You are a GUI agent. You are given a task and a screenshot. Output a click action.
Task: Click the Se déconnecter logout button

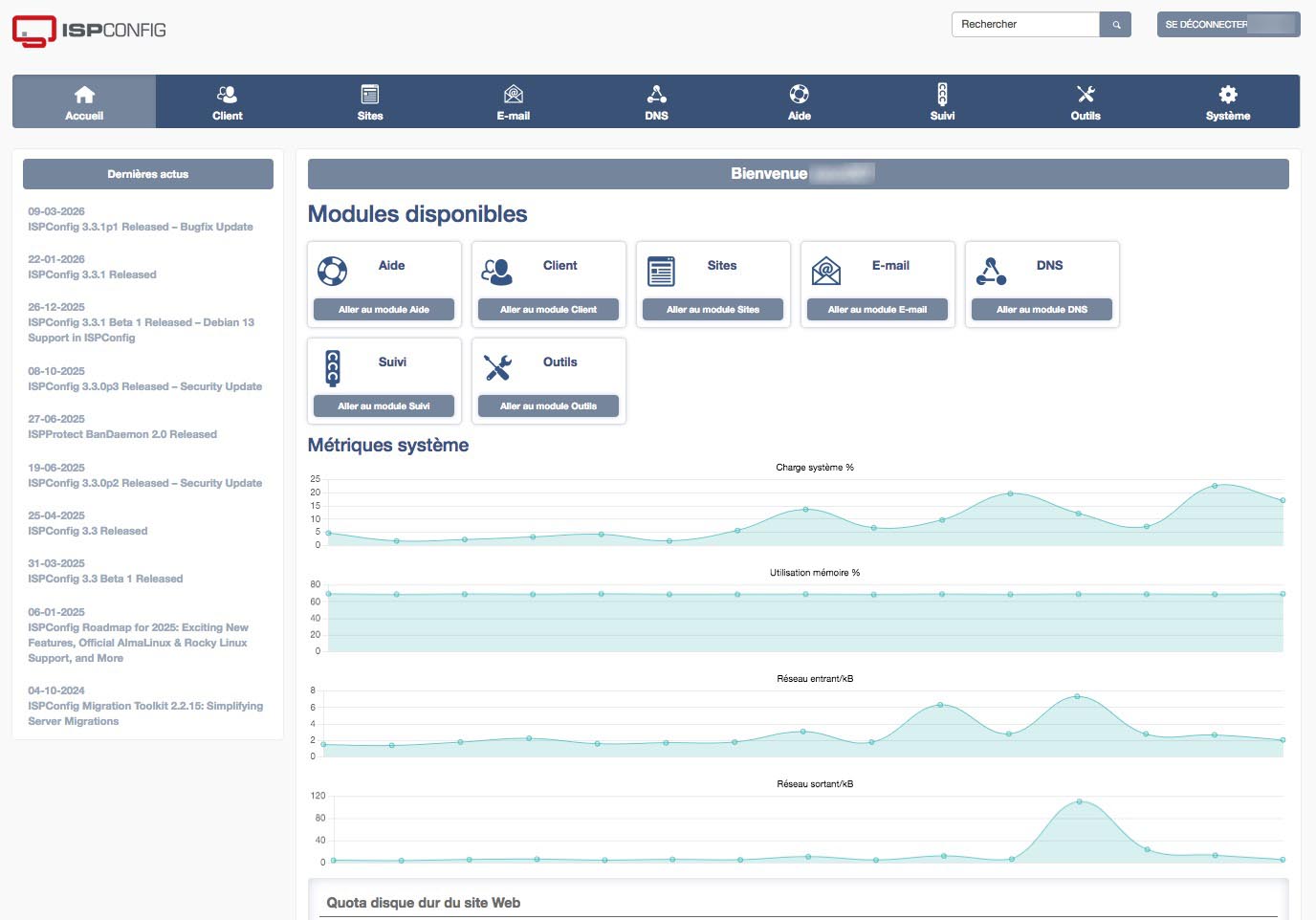(x=1228, y=25)
